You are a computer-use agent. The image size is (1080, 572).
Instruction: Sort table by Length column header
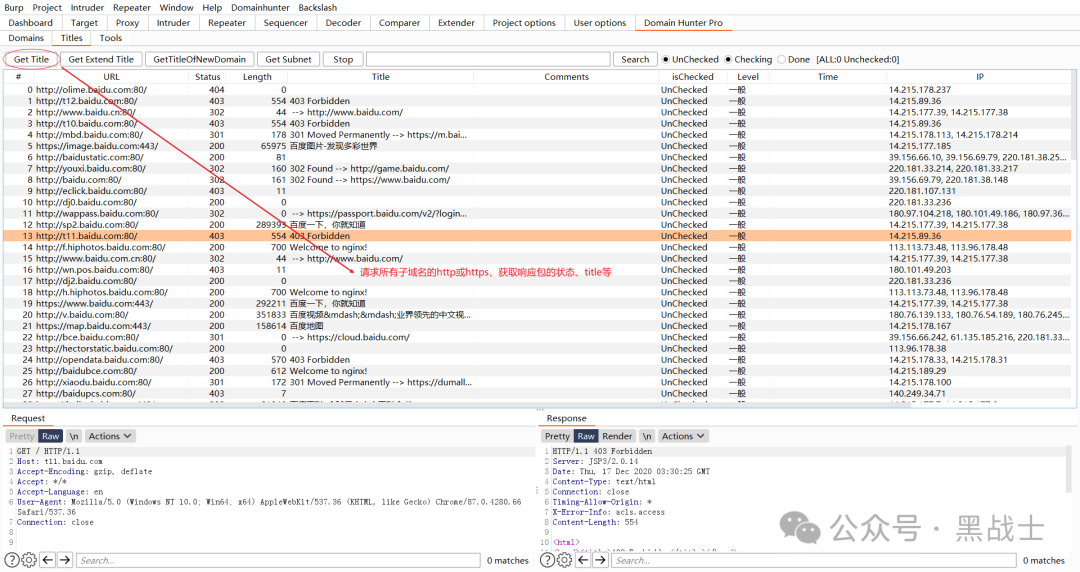tap(258, 76)
